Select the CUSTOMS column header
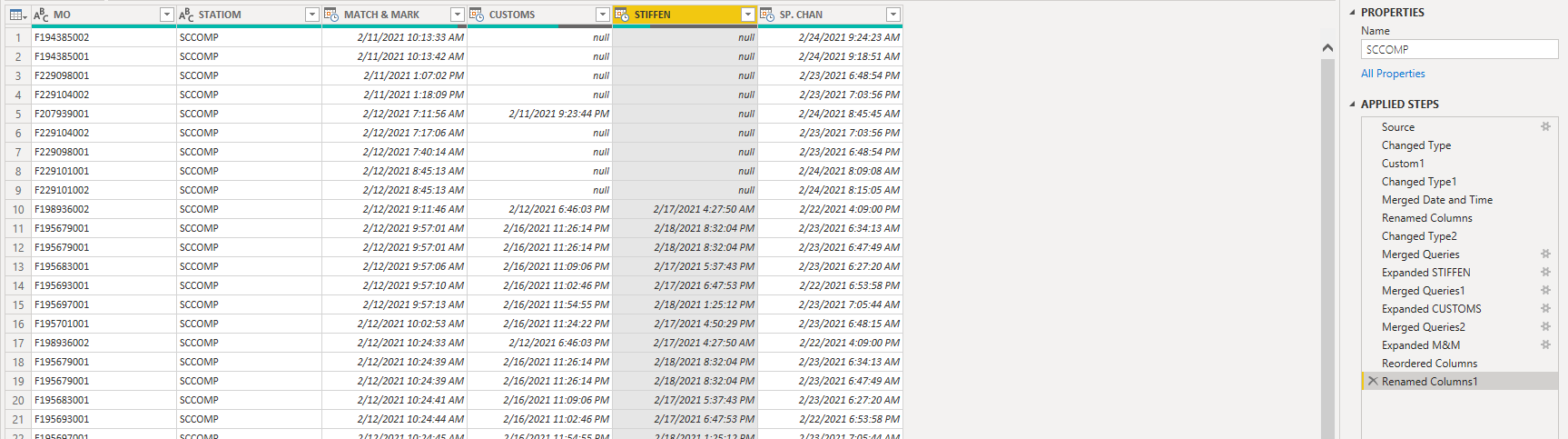Image resolution: width=1568 pixels, height=439 pixels. 539,15
